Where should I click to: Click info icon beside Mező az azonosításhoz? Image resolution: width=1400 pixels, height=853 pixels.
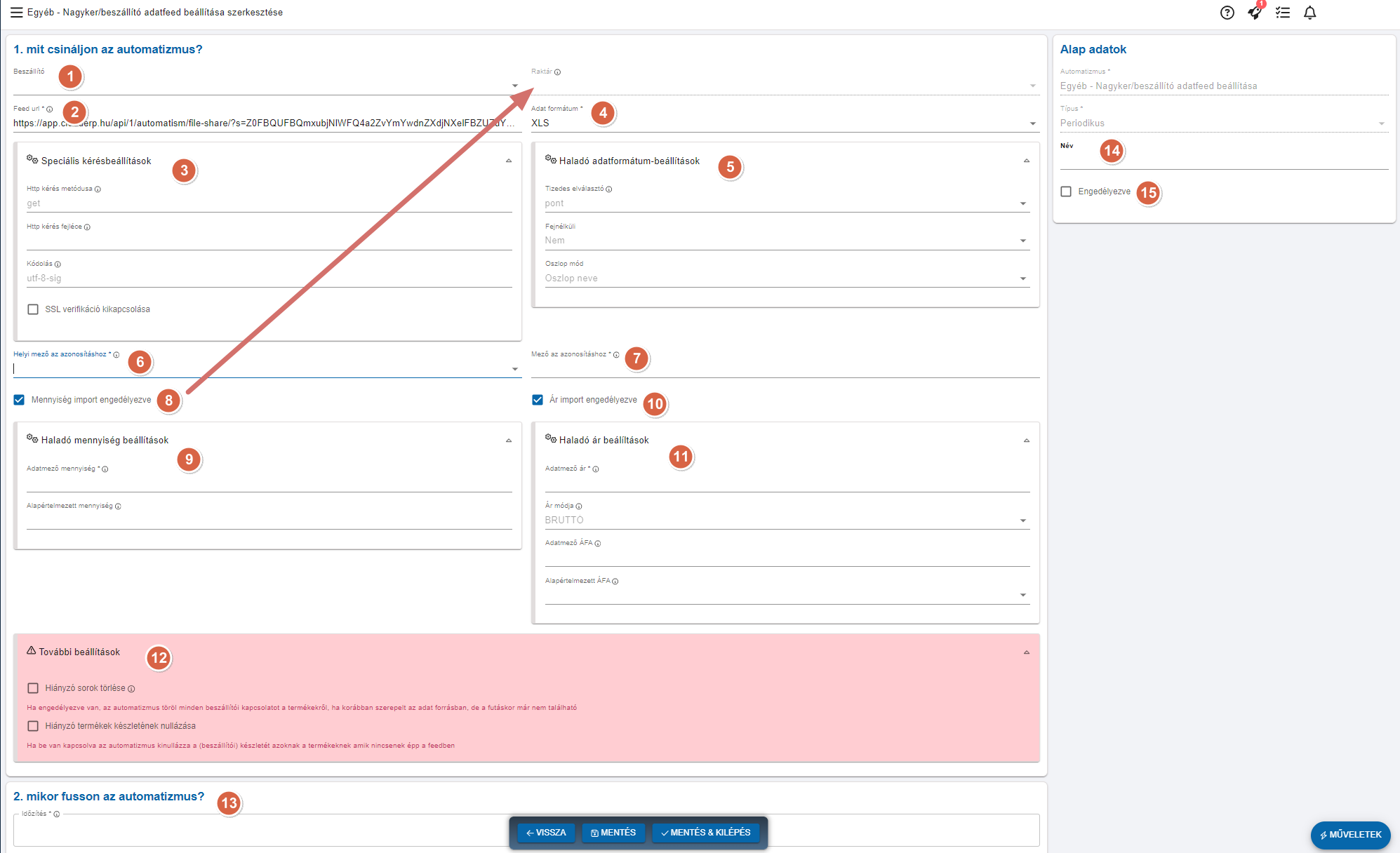(616, 355)
